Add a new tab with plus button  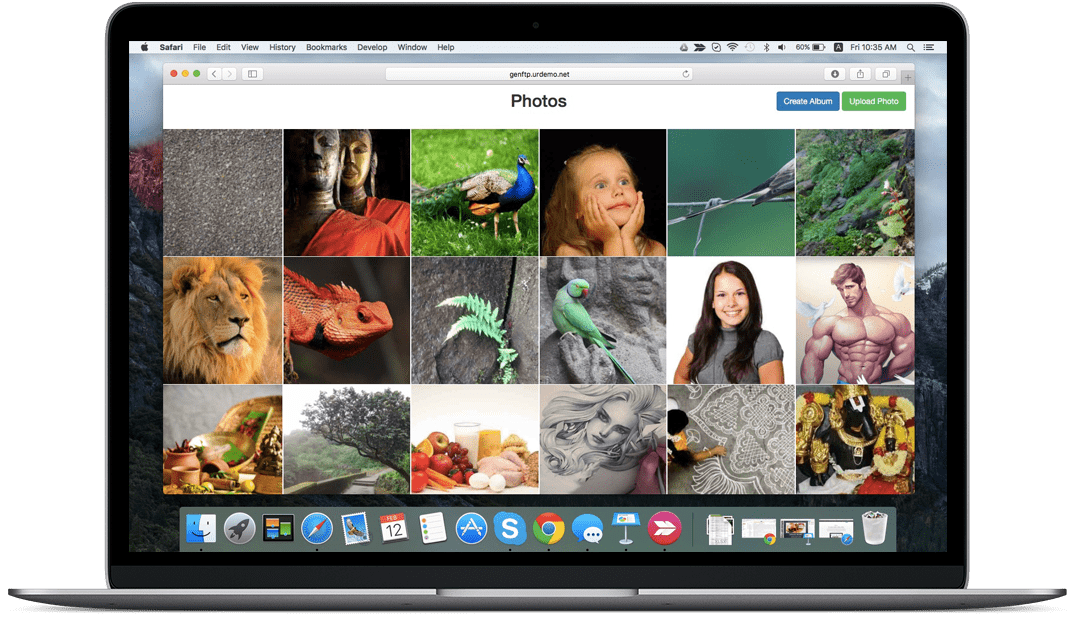[x=907, y=77]
